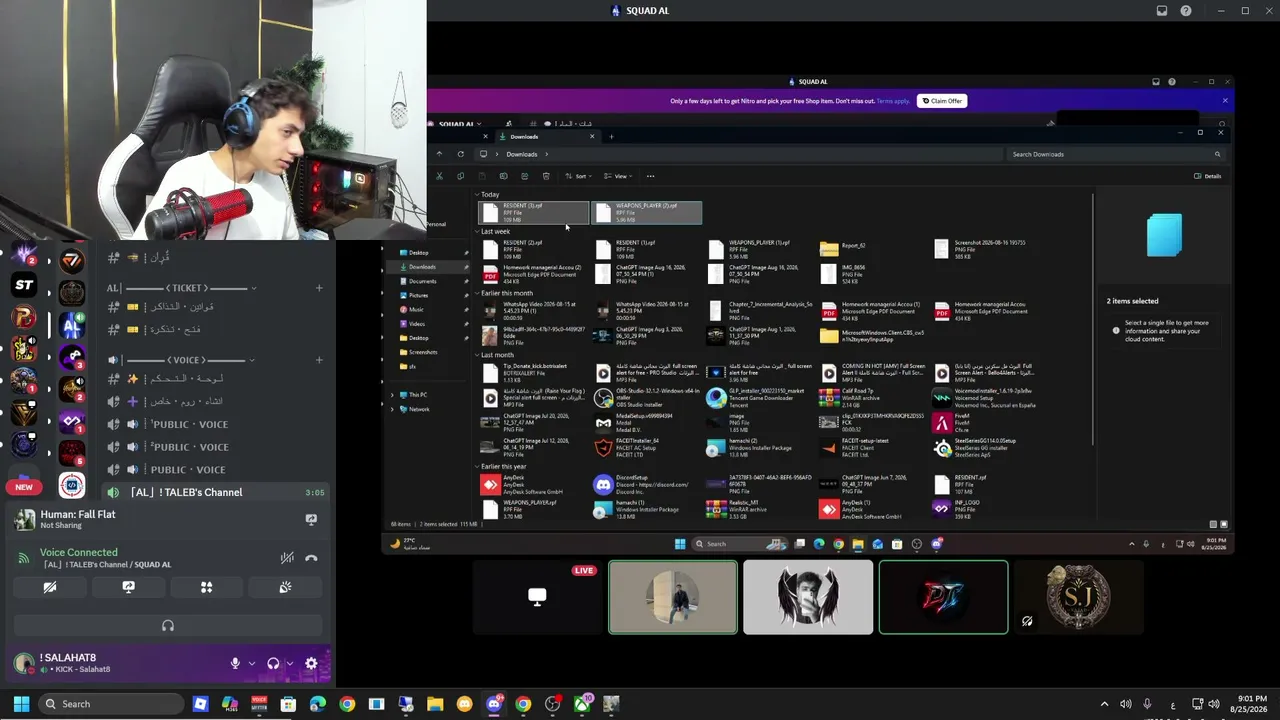Viewport: 1280px width, 720px height.
Task: Toggle the Details pane button
Action: (1208, 176)
